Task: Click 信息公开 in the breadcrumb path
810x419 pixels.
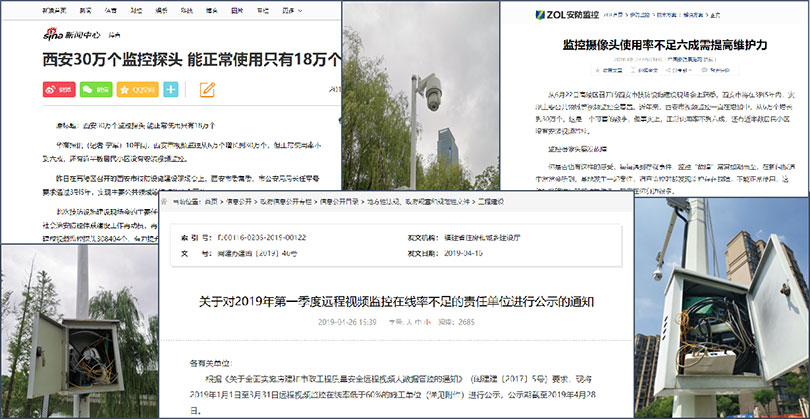Action: (x=240, y=201)
